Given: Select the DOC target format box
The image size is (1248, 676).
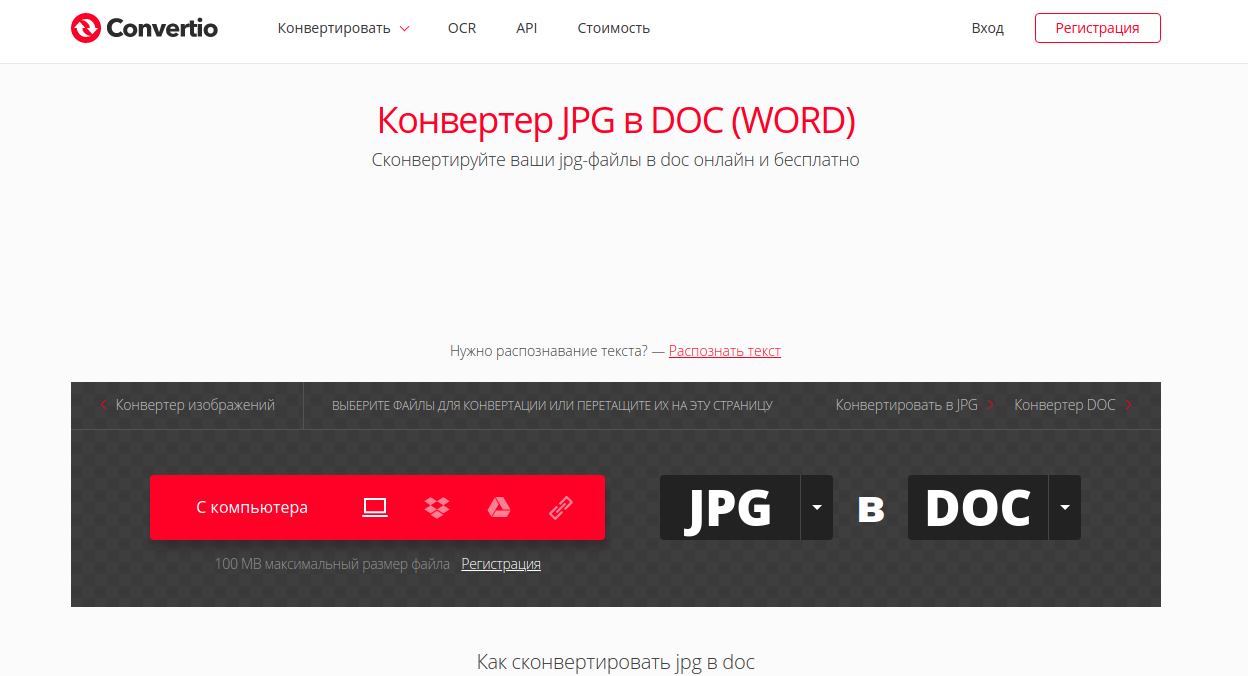Looking at the screenshot, I should point(978,507).
